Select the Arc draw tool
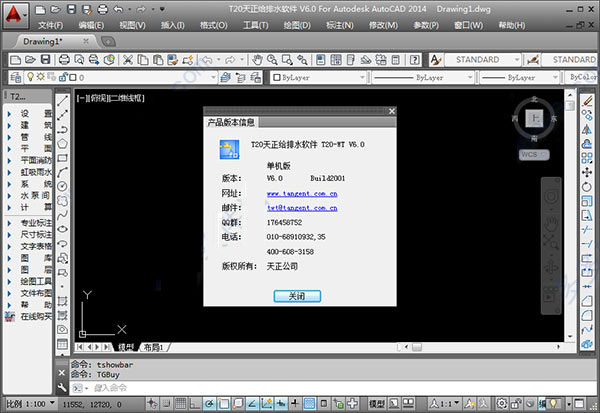 (62, 172)
